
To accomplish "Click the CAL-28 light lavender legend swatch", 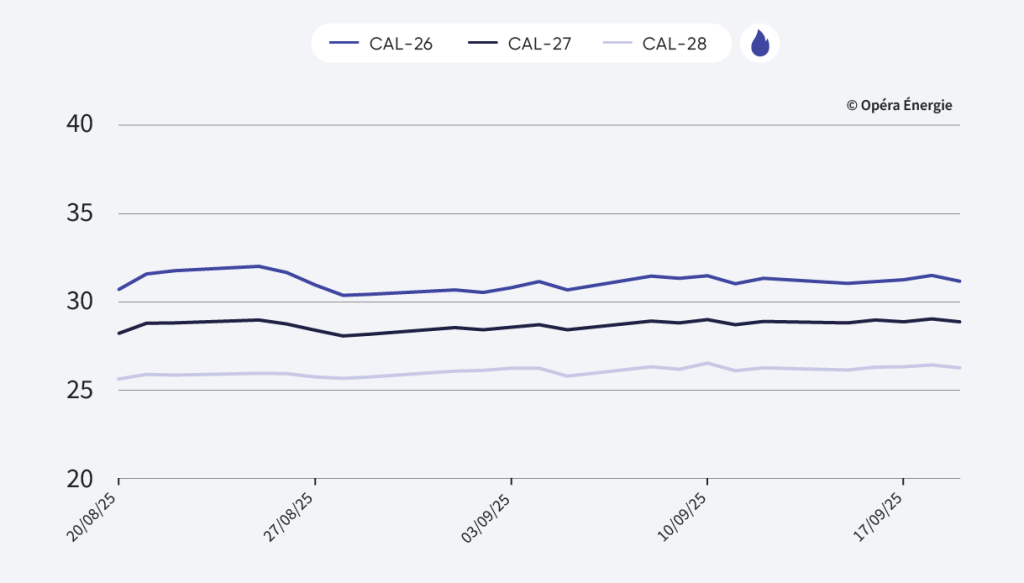I will point(618,44).
